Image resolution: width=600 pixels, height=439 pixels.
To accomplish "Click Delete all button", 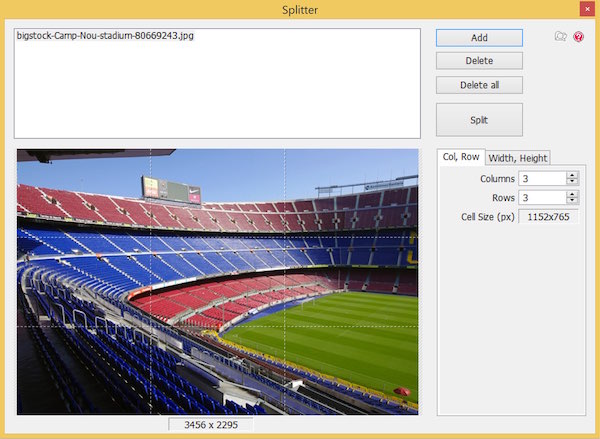I will click(x=479, y=85).
